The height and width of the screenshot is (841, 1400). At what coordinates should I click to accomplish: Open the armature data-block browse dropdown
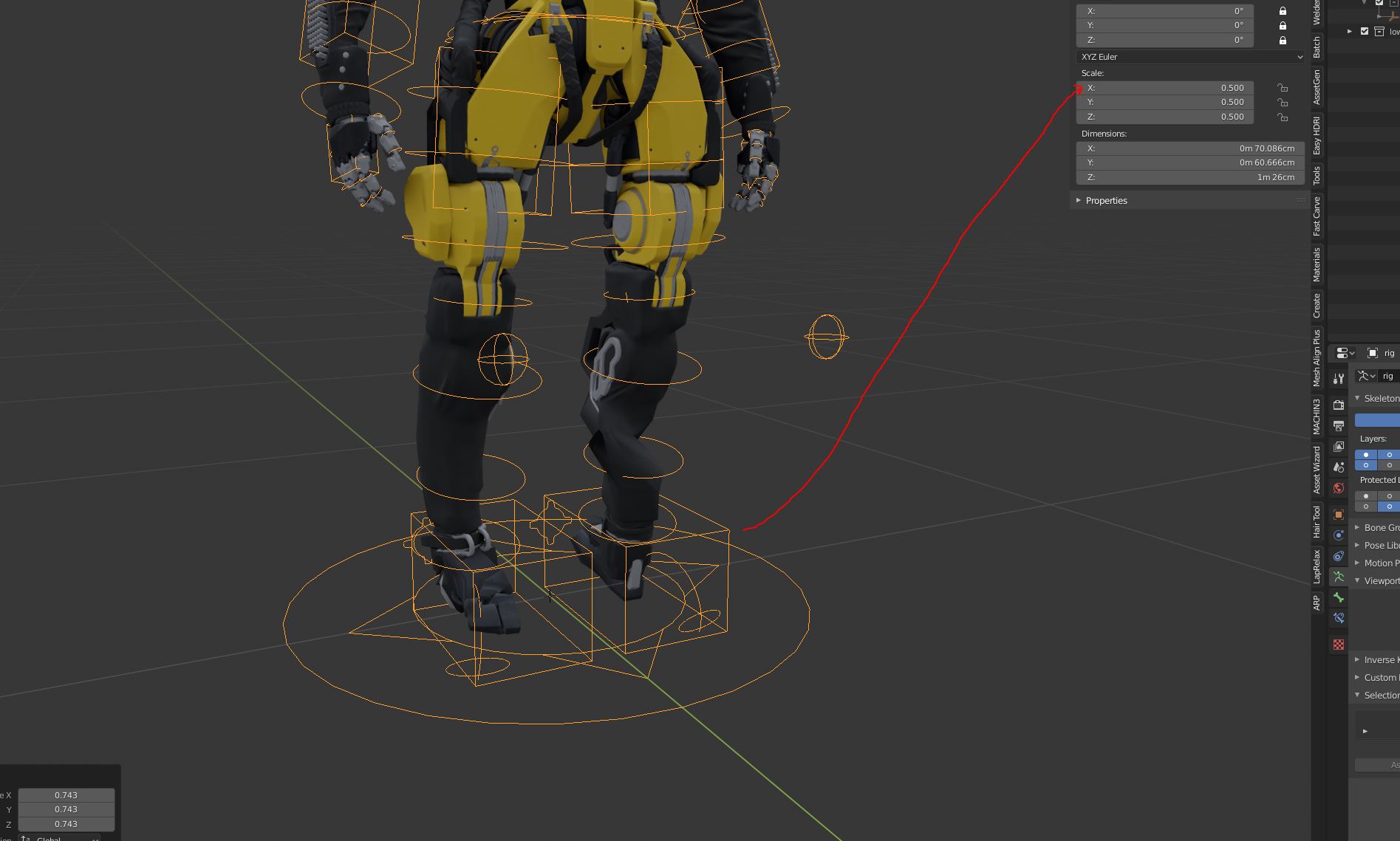(x=1367, y=376)
